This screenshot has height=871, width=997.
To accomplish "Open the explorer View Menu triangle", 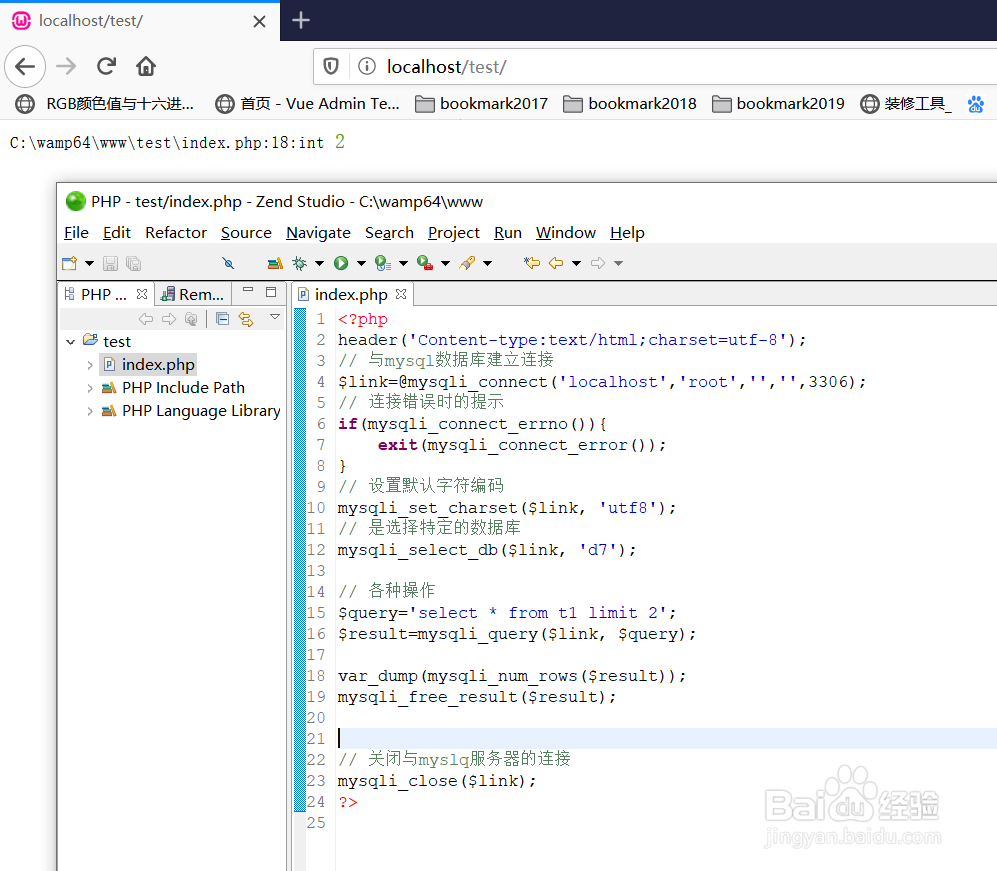I will click(x=275, y=317).
